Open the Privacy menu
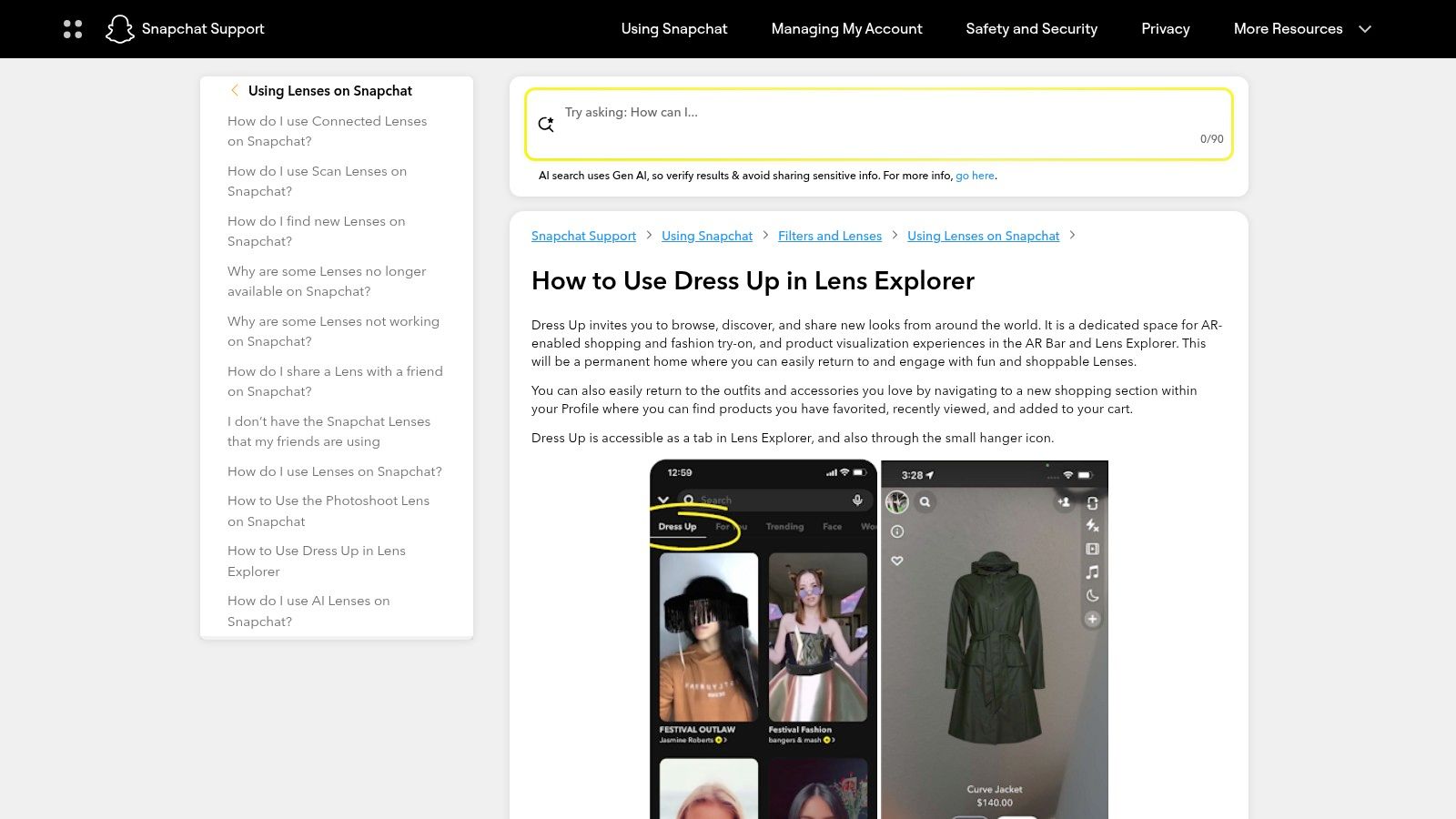Screen dimensions: 1456x819 pos(1166,29)
